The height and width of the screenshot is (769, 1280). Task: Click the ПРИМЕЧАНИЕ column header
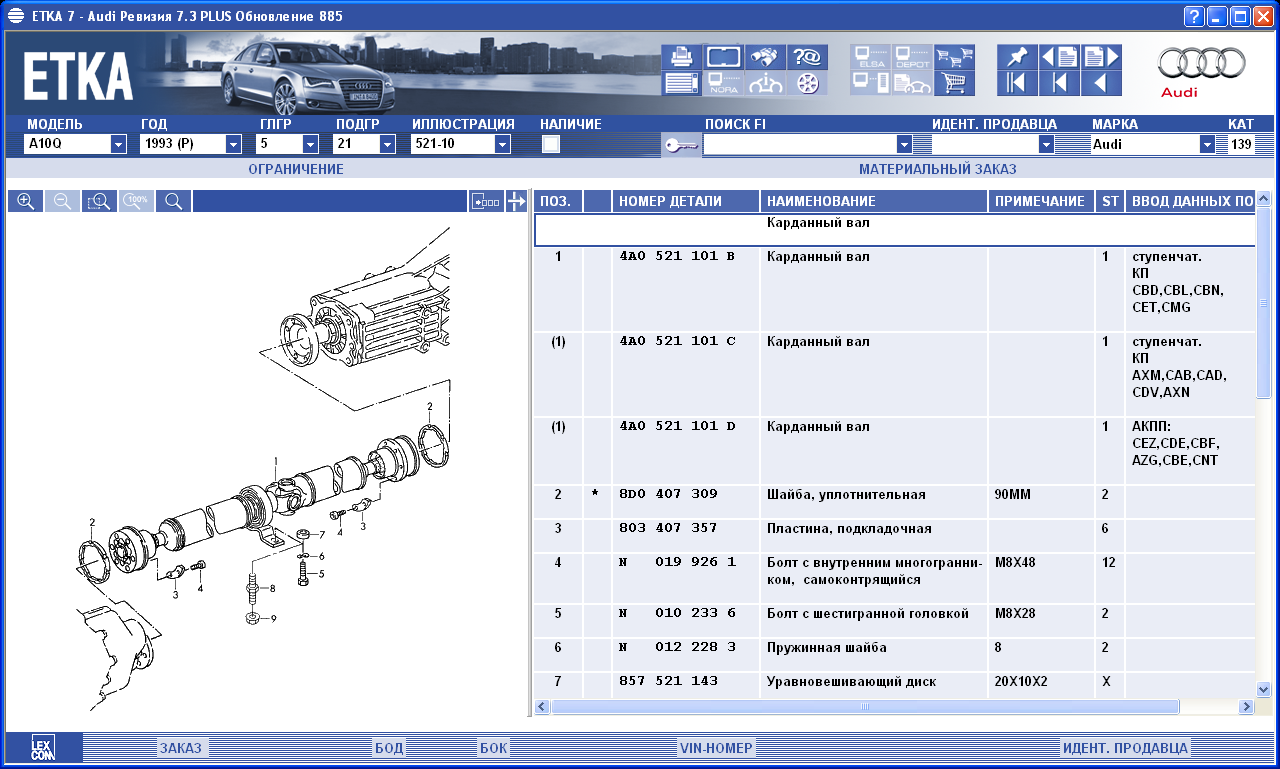[1041, 201]
